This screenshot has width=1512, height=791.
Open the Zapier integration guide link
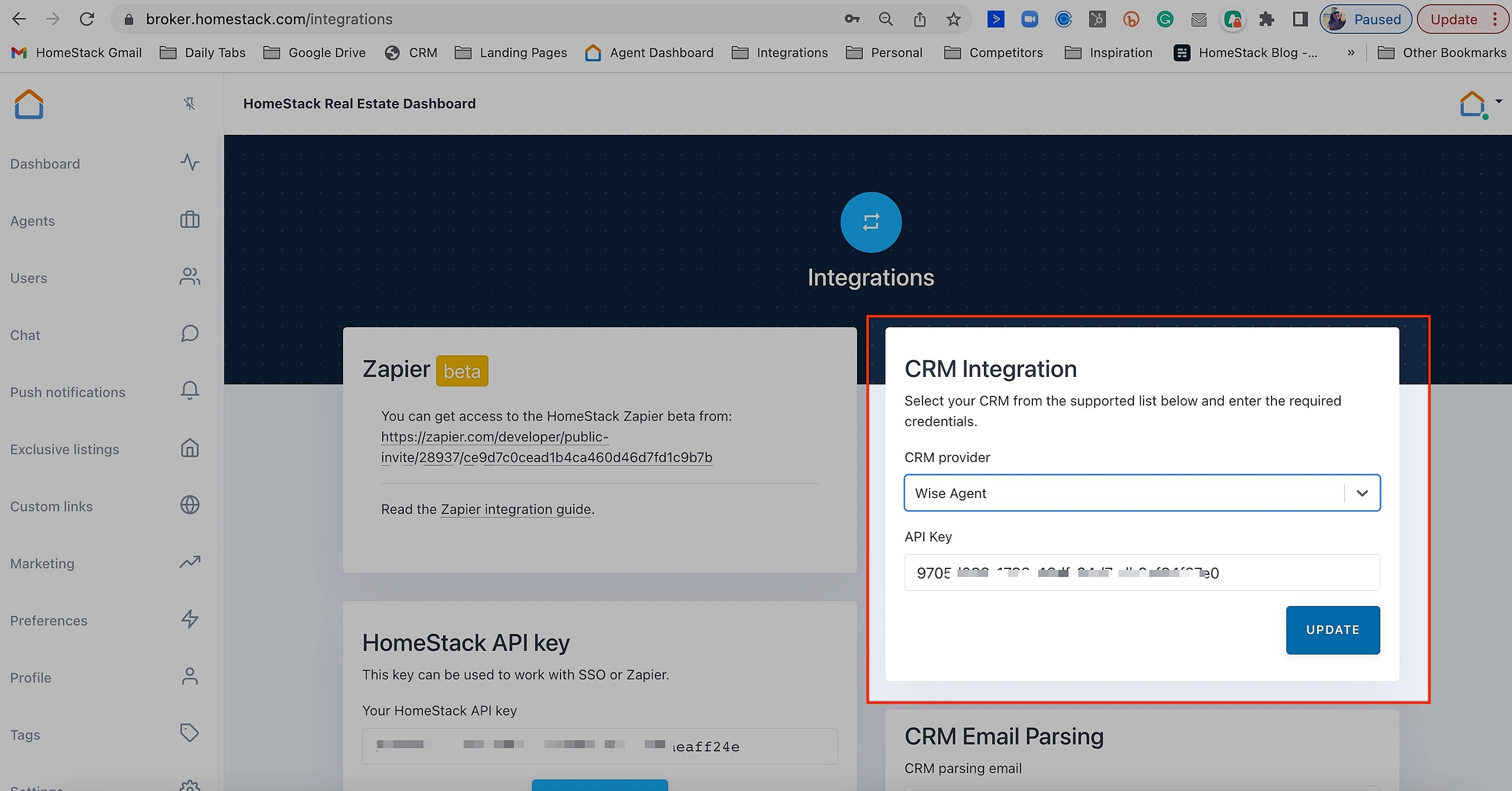point(516,509)
